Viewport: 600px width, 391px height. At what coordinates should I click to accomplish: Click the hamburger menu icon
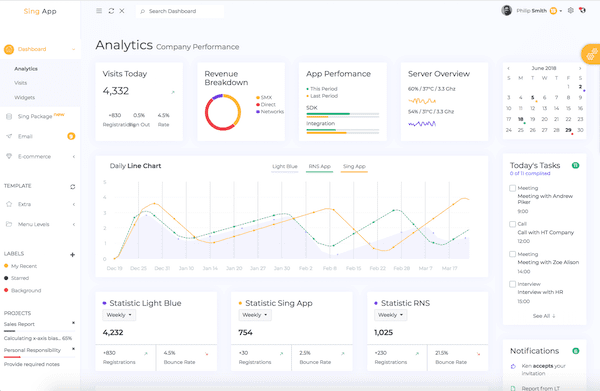click(99, 11)
